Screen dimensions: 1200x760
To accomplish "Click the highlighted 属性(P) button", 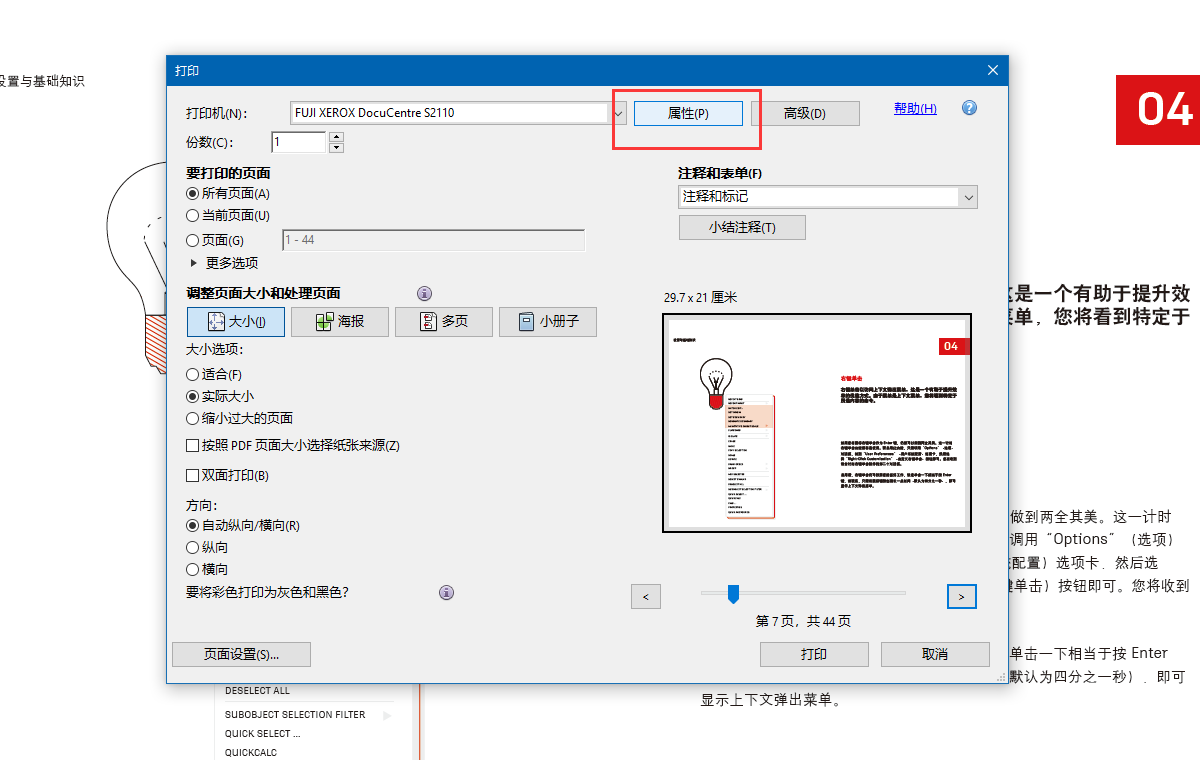I will pyautogui.click(x=687, y=113).
